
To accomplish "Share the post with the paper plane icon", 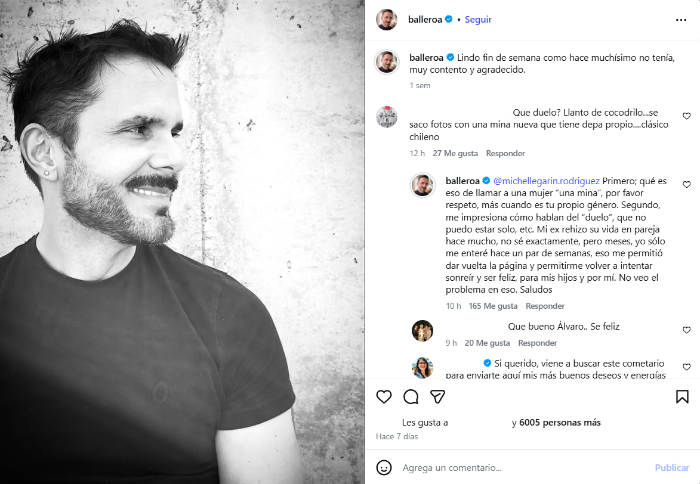I will point(437,397).
